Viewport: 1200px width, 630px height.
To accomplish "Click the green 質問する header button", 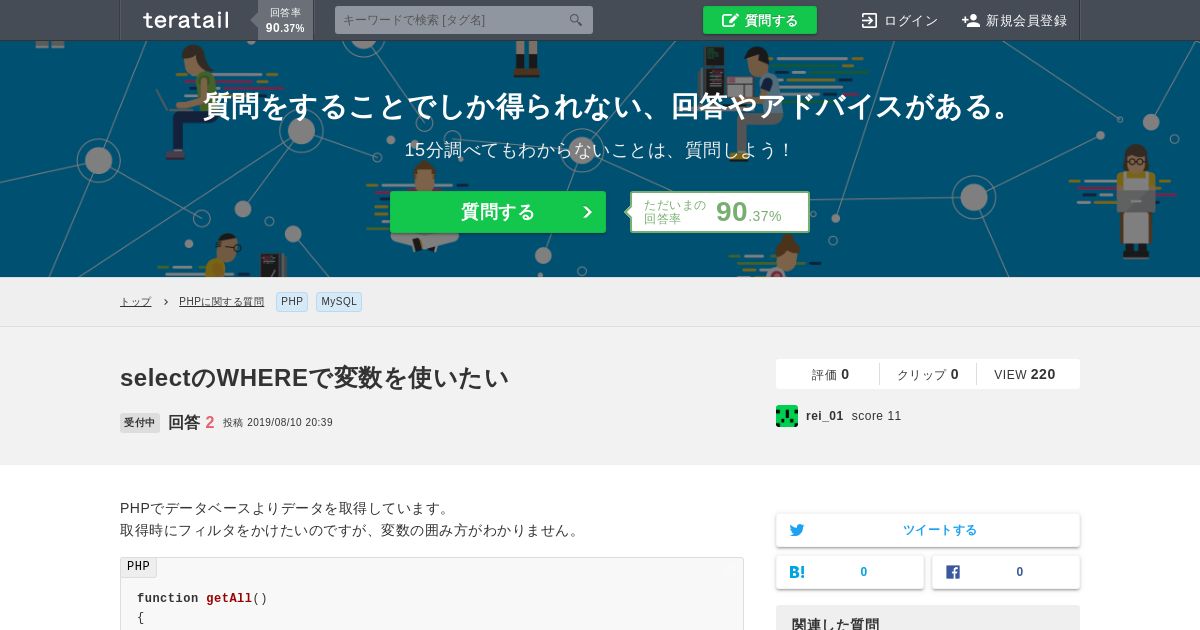I will click(x=760, y=20).
